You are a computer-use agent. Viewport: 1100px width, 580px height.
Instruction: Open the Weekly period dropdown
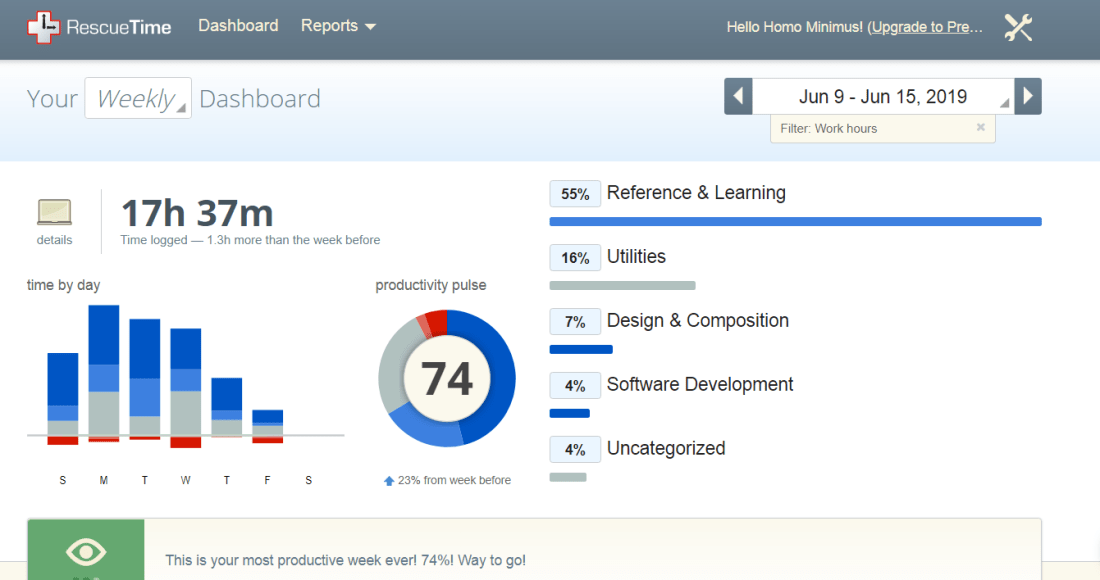(138, 99)
